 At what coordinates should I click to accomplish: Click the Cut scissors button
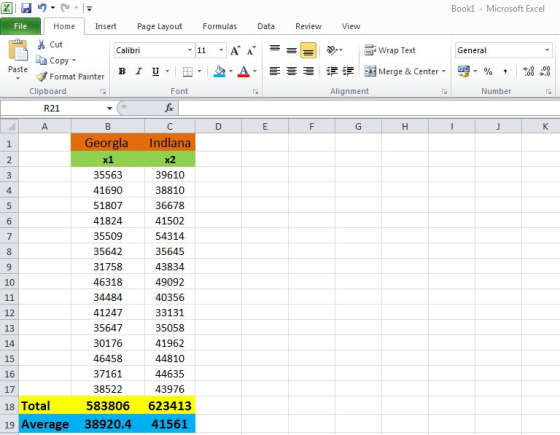coord(50,45)
